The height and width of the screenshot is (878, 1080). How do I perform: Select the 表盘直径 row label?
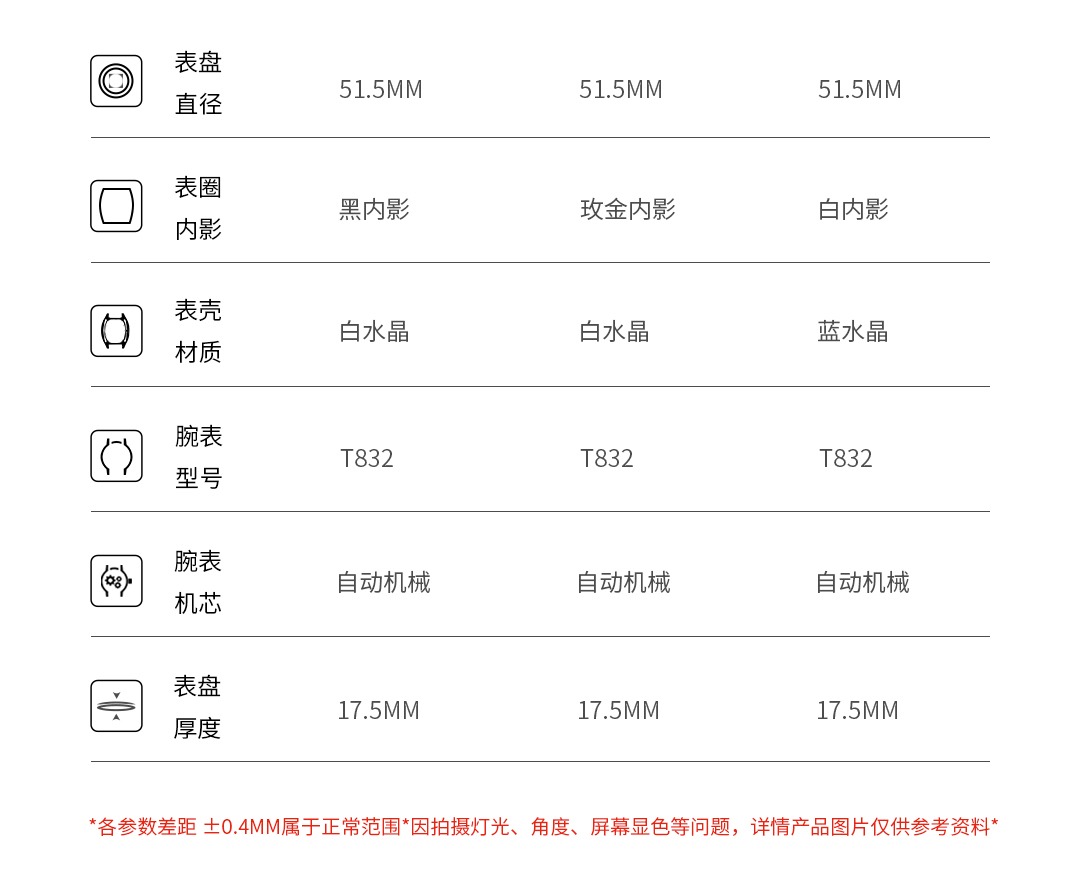(198, 83)
